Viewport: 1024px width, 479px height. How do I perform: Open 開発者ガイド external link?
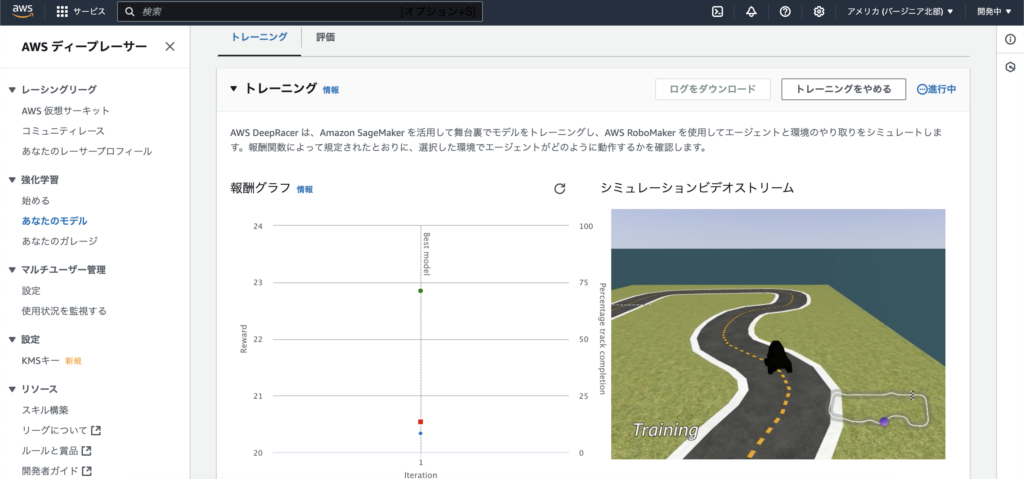pyautogui.click(x=56, y=471)
